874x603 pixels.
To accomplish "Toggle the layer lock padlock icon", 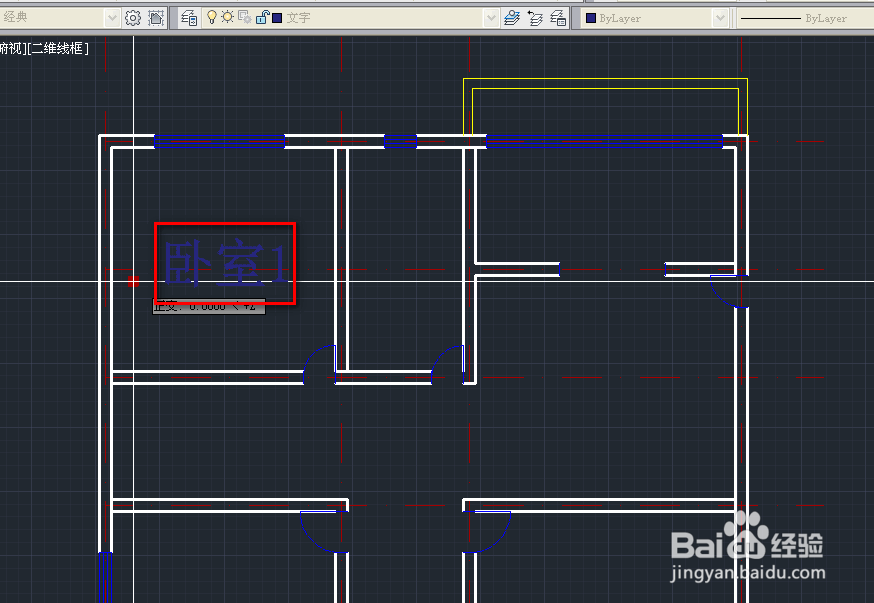I will (262, 18).
